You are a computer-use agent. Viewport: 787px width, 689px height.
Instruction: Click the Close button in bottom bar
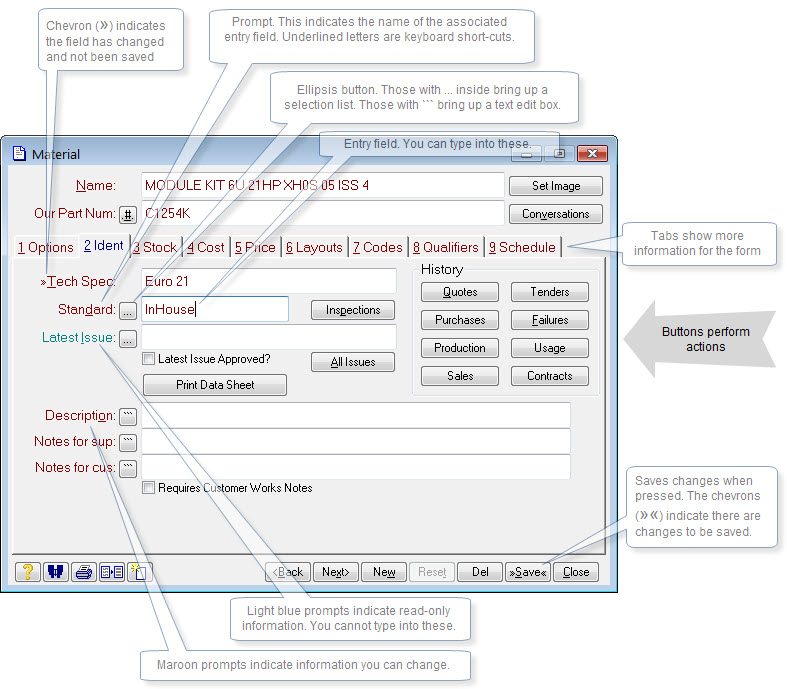576,572
